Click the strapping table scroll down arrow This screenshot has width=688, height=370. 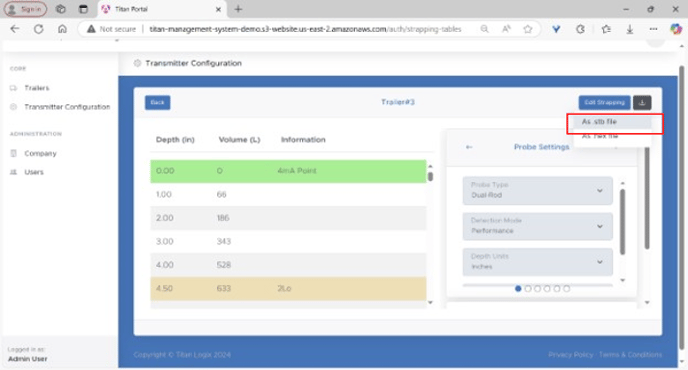point(430,302)
